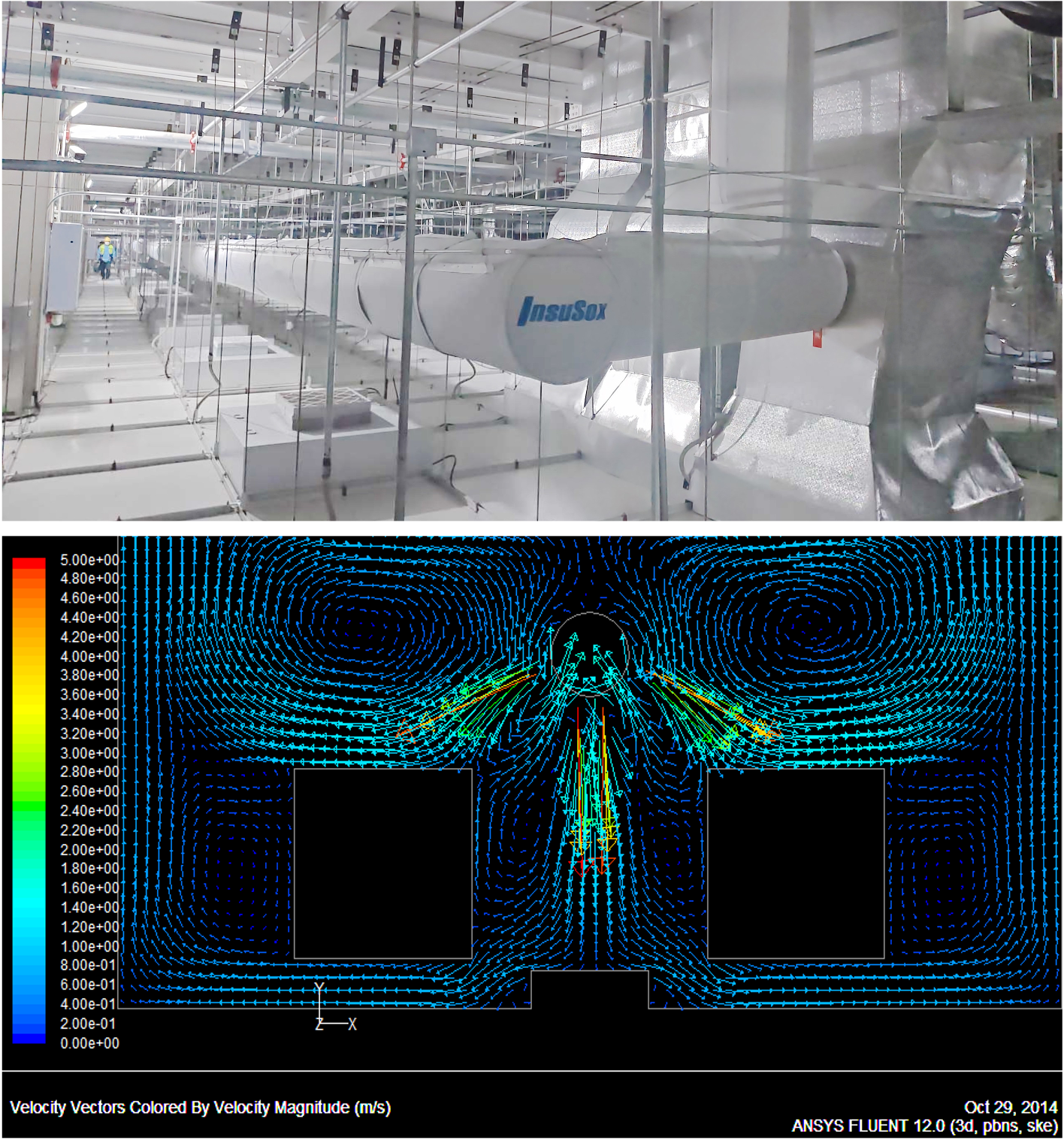Click the left black rectangular obstacle
This screenshot has width=1064, height=1140.
(x=382, y=863)
